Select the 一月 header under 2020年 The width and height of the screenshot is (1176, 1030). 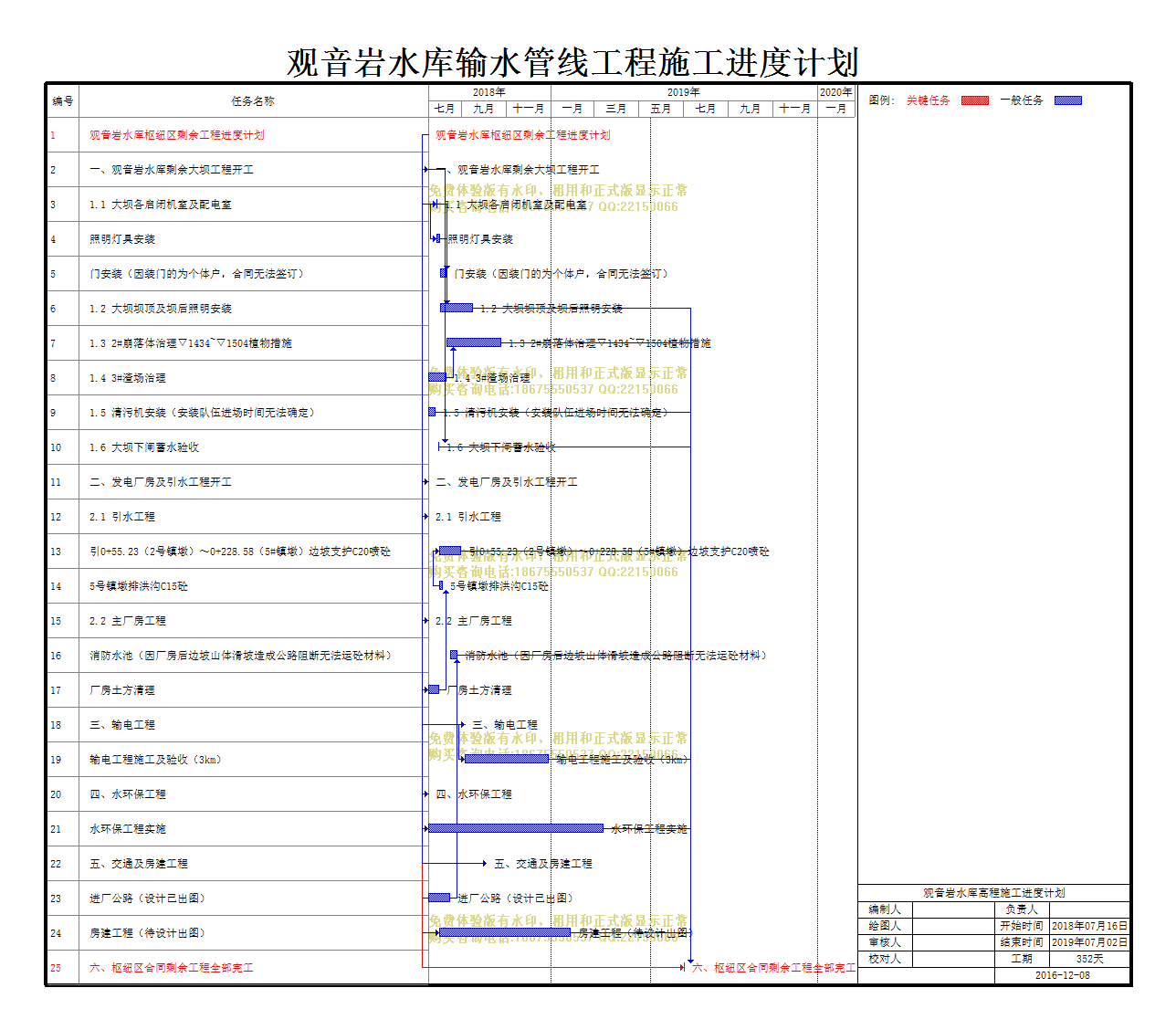click(x=835, y=109)
